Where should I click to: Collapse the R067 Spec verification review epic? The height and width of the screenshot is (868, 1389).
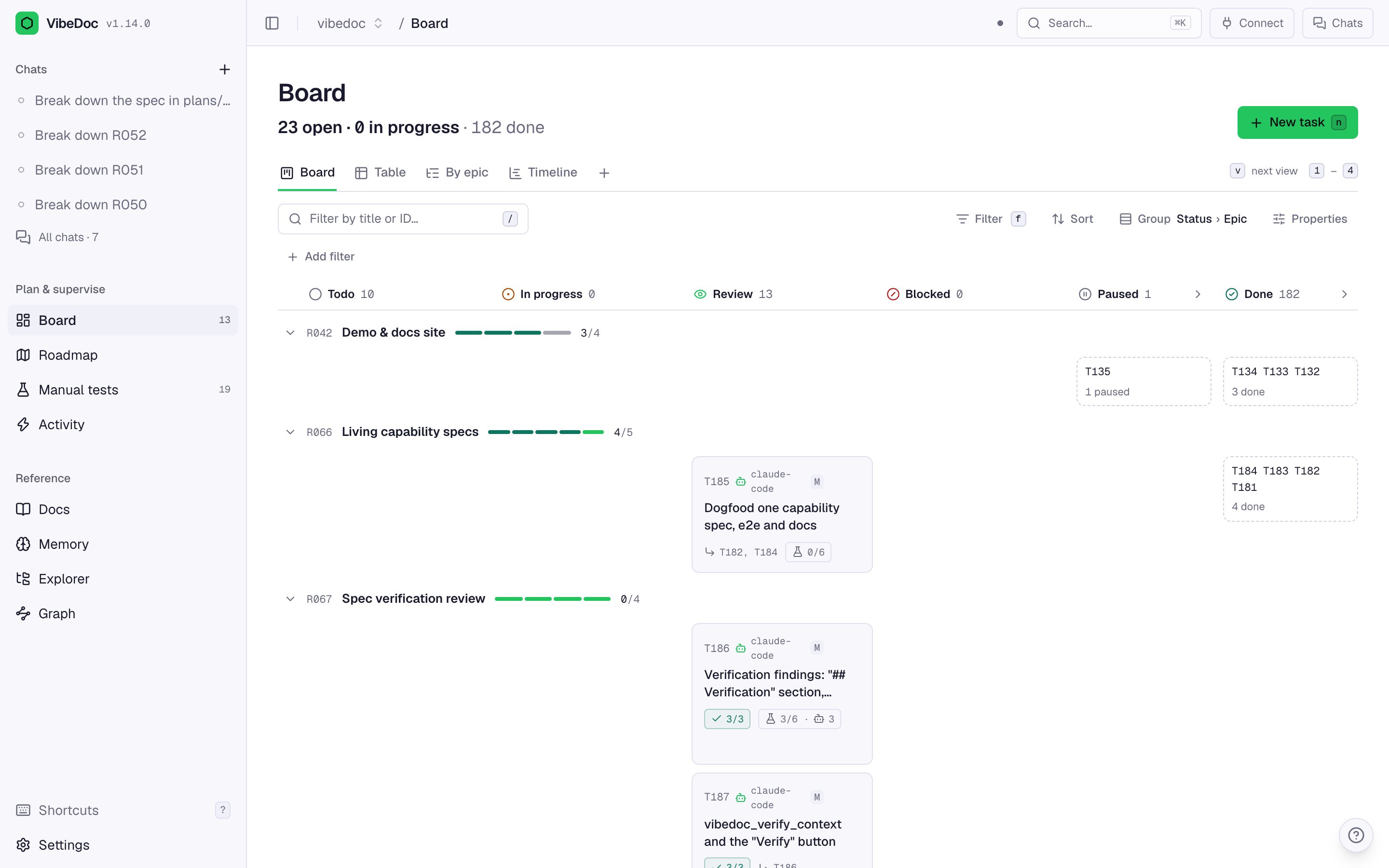(290, 599)
